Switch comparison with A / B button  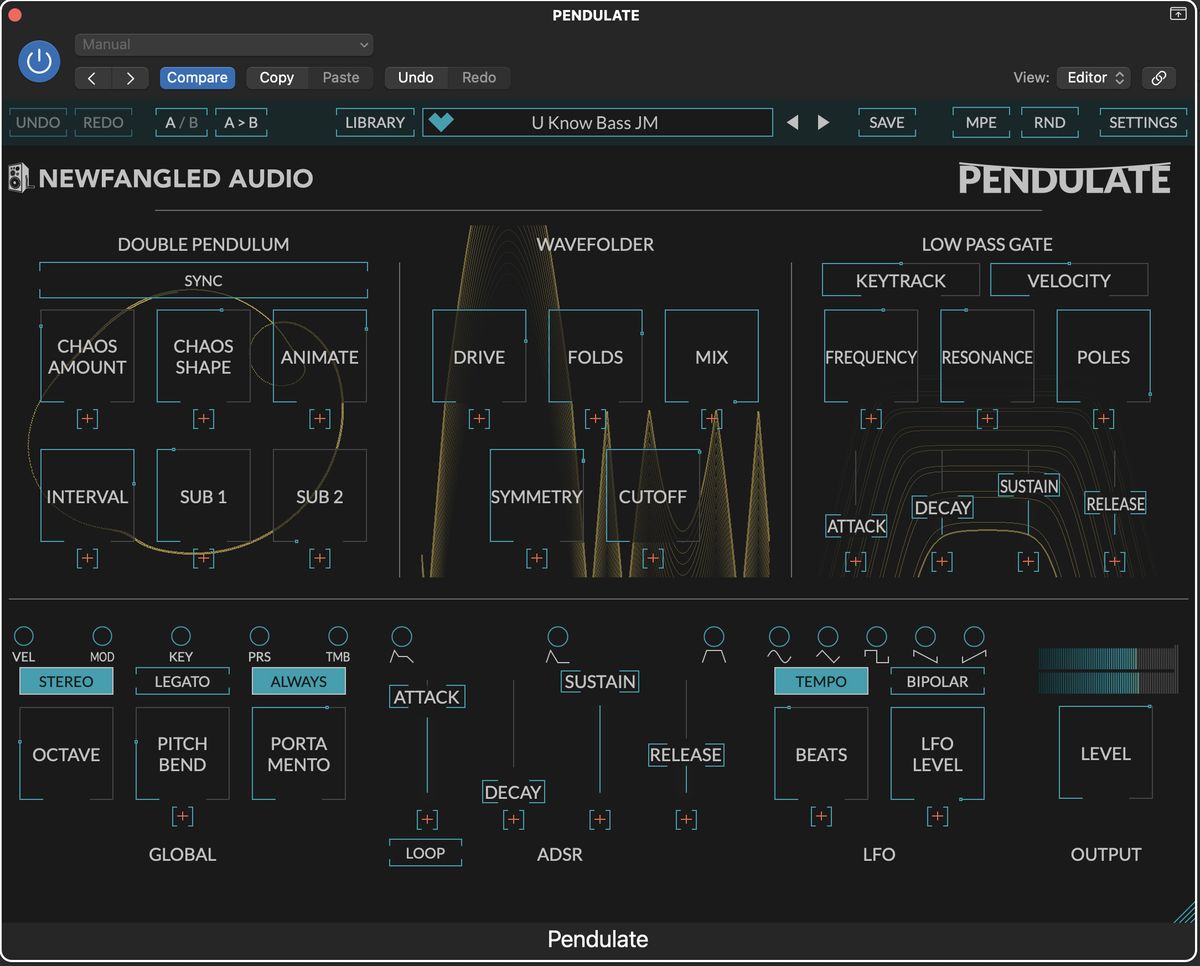(182, 122)
